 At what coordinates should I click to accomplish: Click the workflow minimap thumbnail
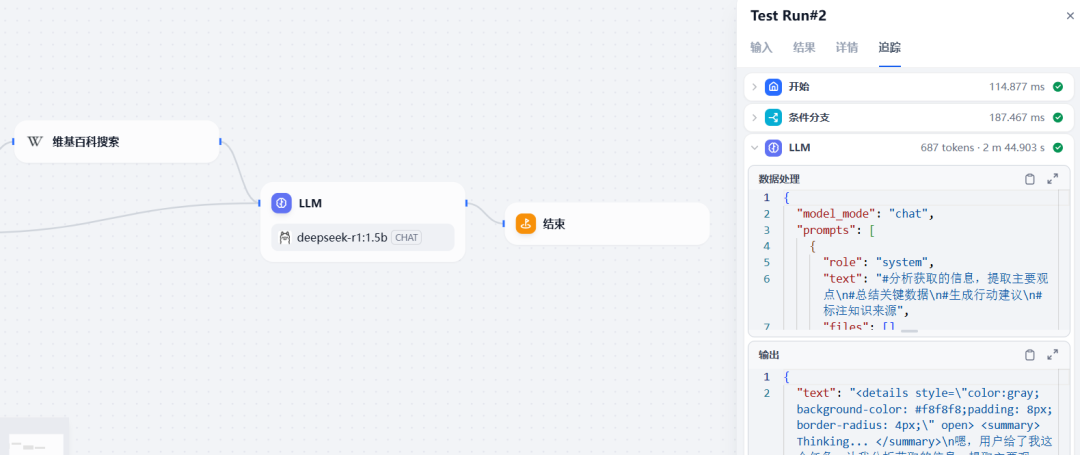tap(34, 436)
